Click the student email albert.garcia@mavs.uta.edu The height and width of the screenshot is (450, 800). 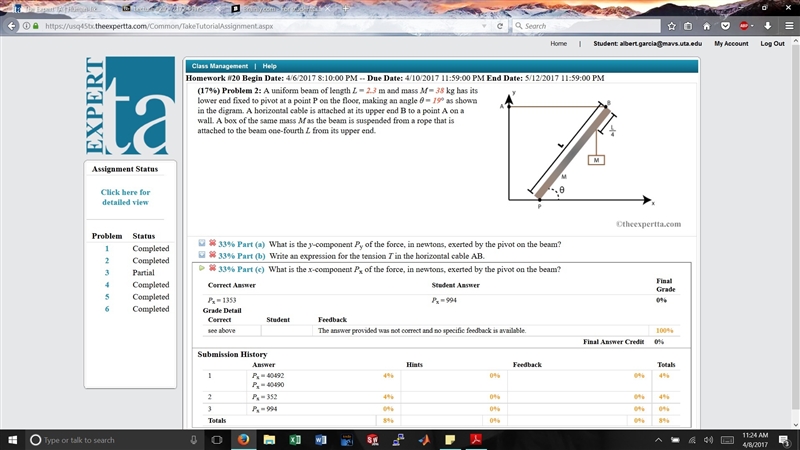[x=661, y=43]
